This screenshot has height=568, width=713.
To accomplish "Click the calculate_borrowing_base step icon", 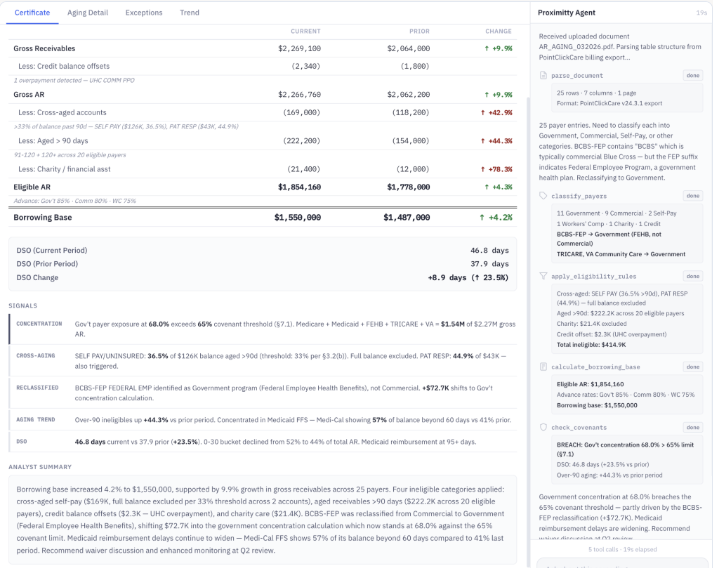I will tap(543, 368).
